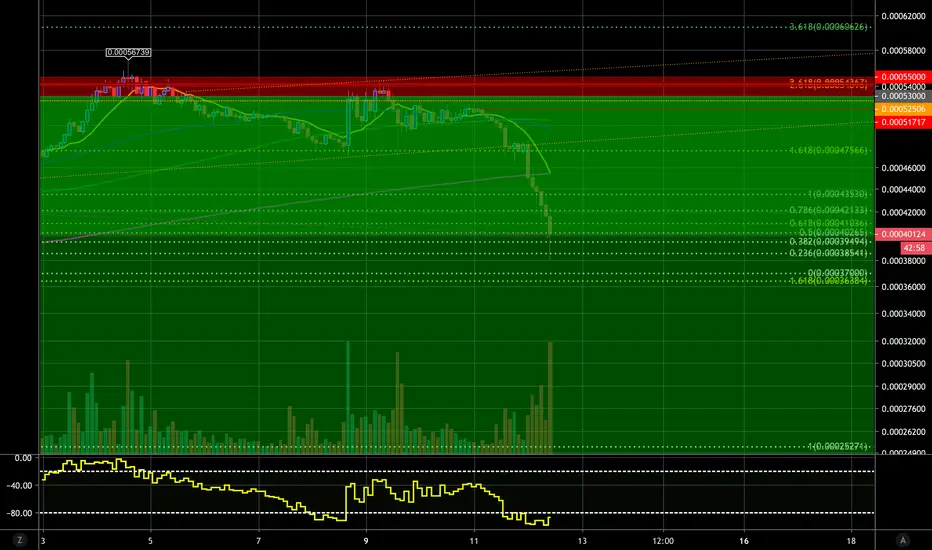The height and width of the screenshot is (550, 932).
Task: Select the 3.618(0.00069626) Fibonacci label
Action: [828, 27]
